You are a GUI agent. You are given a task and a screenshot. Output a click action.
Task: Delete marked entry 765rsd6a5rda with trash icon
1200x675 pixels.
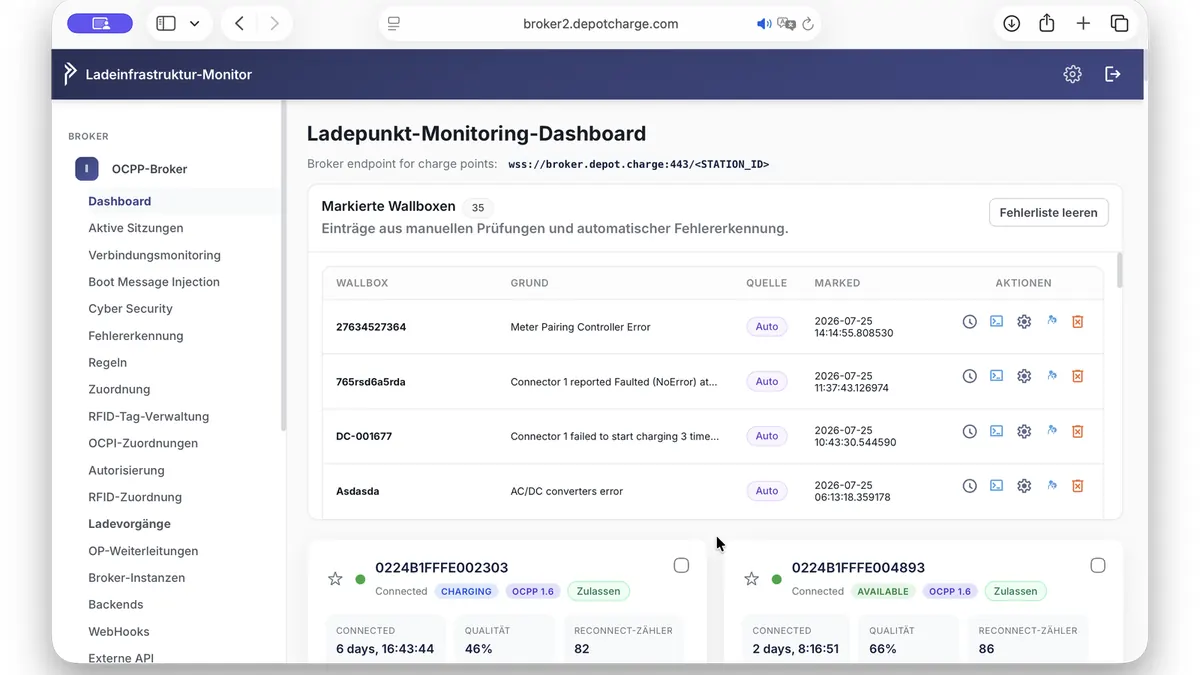click(x=1078, y=376)
